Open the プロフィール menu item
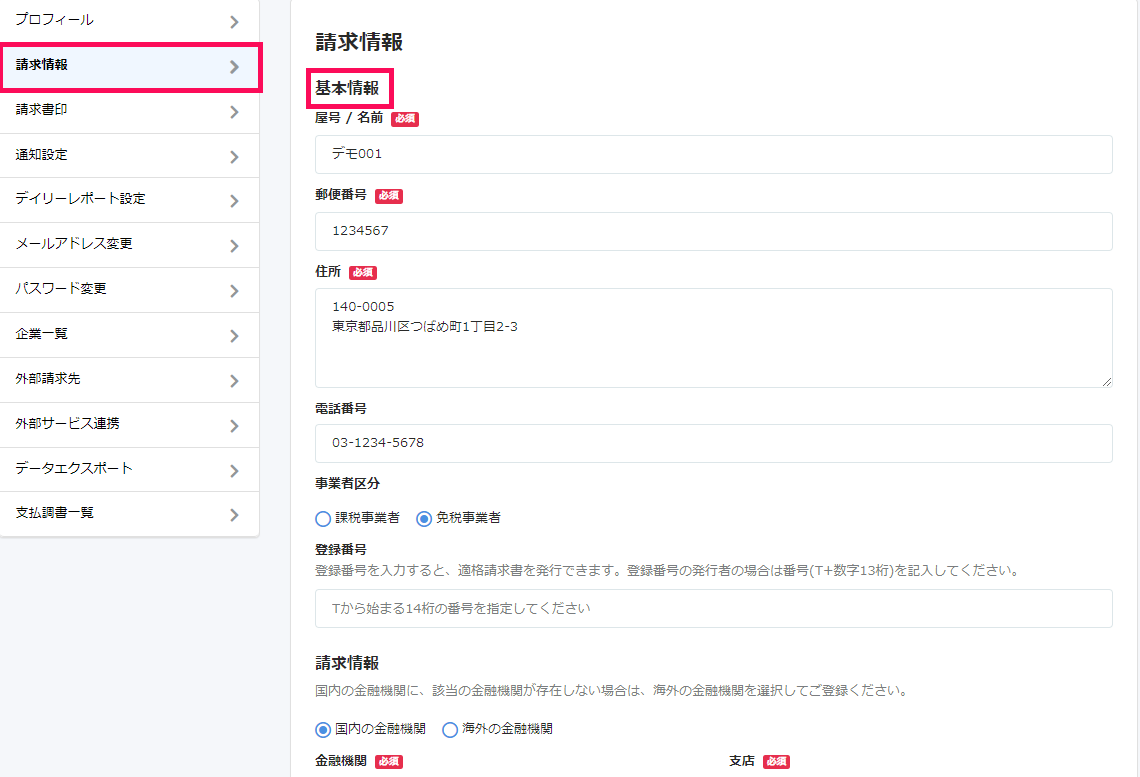The height and width of the screenshot is (777, 1140). coord(129,21)
